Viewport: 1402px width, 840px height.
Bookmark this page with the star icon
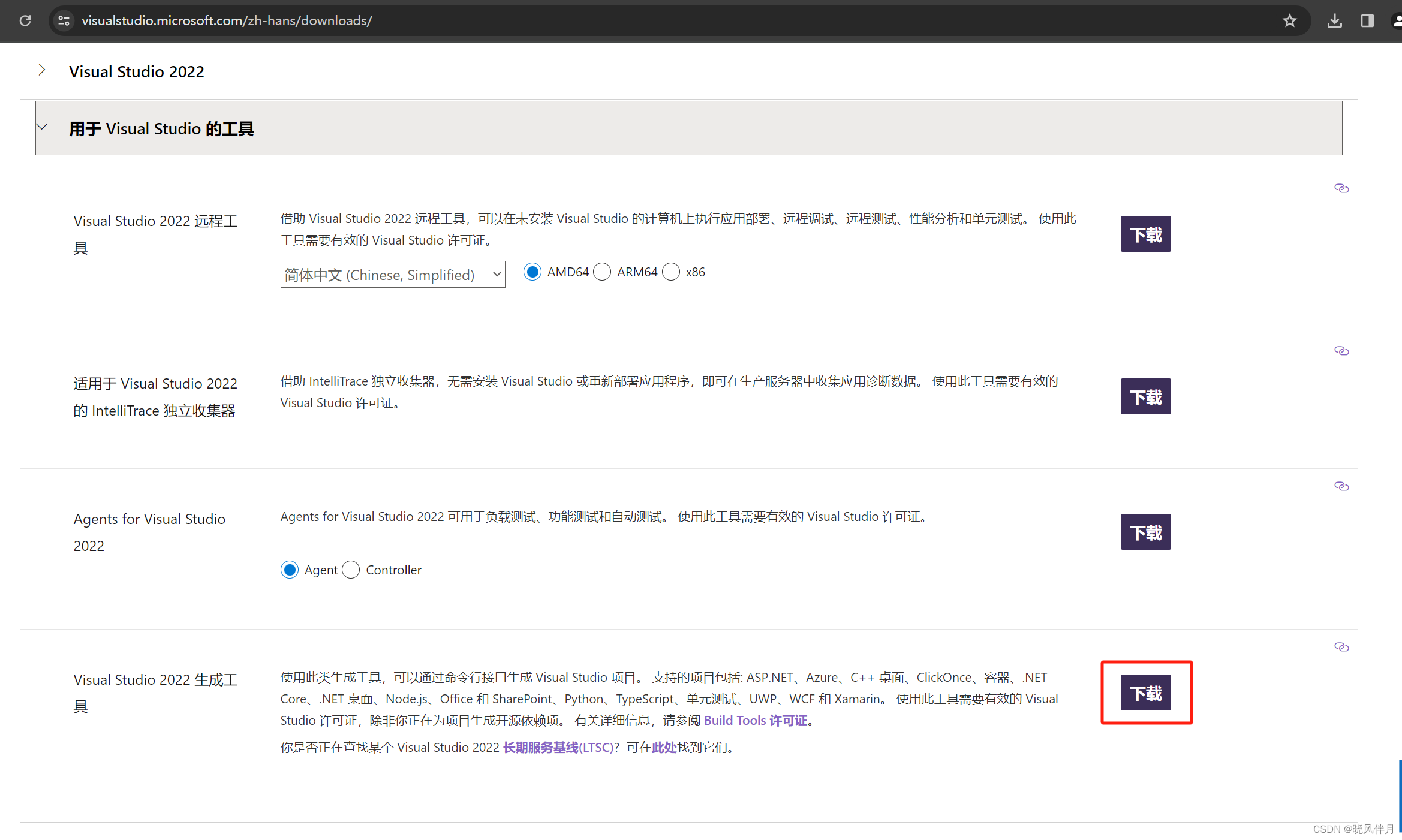pos(1290,21)
